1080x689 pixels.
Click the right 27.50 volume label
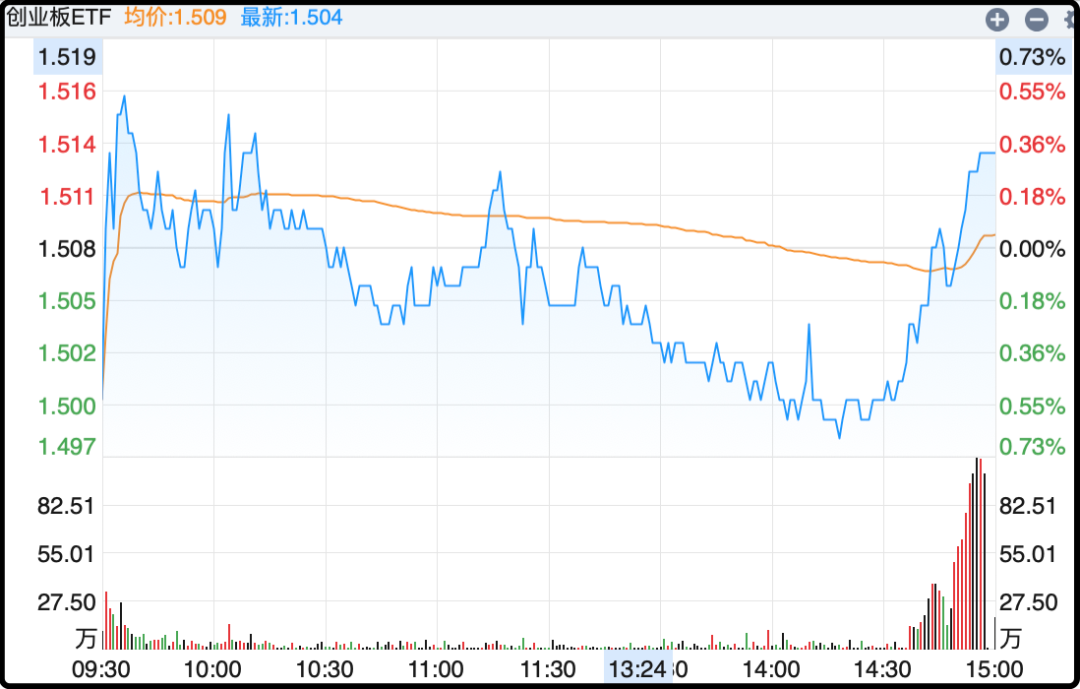pyautogui.click(x=1029, y=602)
